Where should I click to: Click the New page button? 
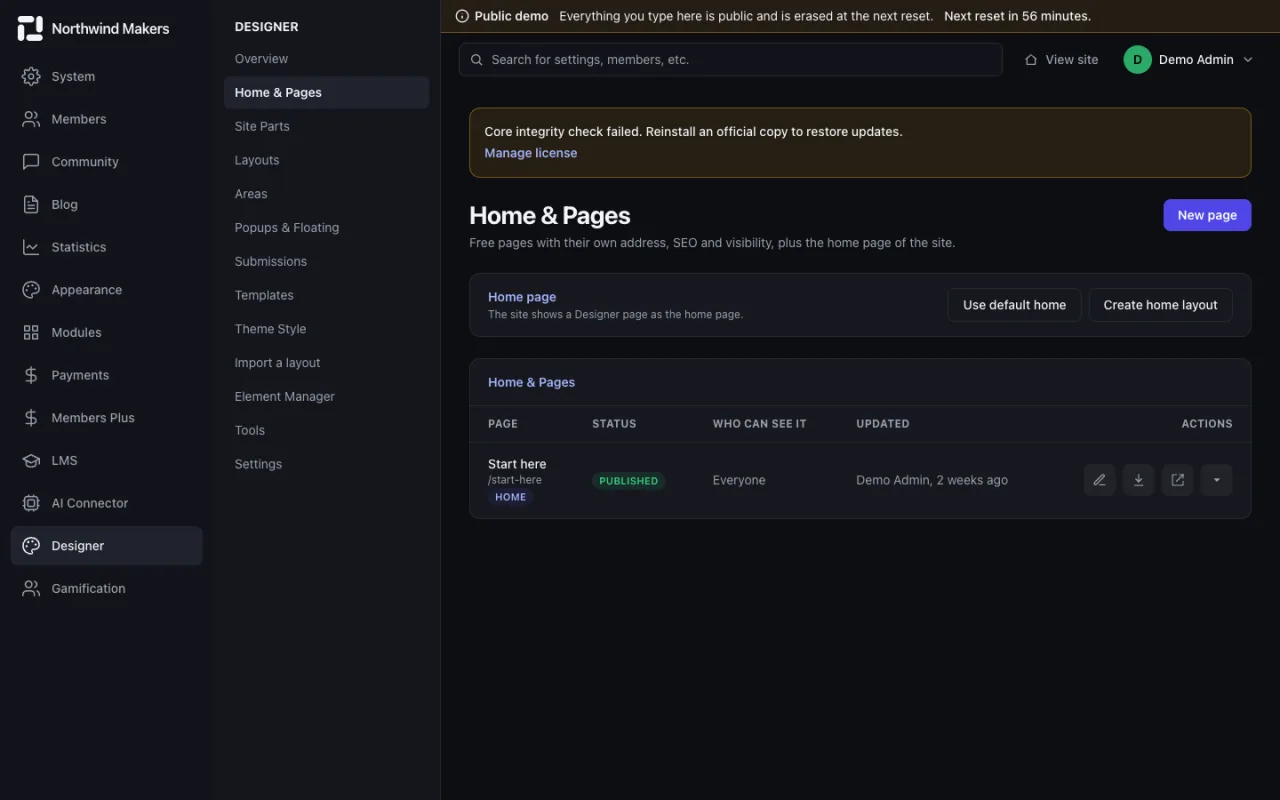[1207, 215]
